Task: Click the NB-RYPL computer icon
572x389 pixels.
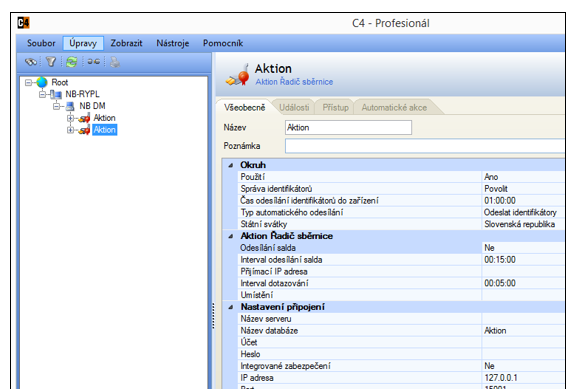Action: 56,94
